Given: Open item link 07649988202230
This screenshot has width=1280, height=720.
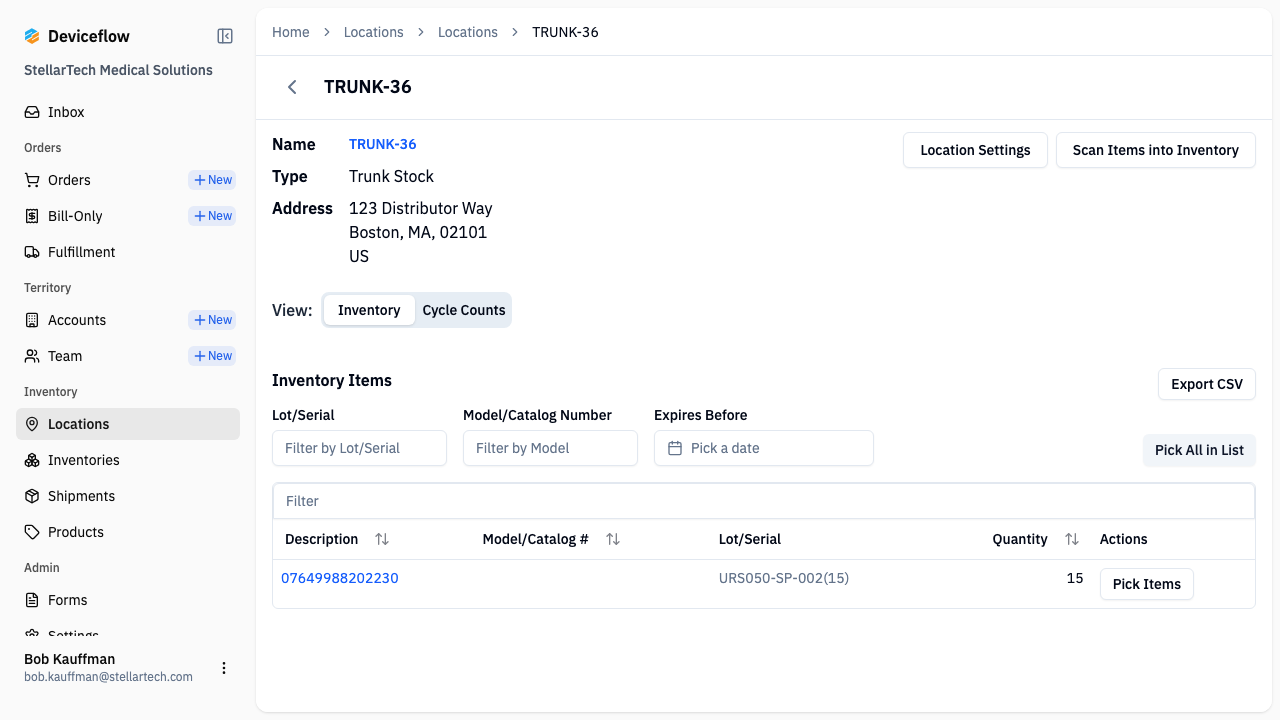Looking at the screenshot, I should (x=340, y=578).
